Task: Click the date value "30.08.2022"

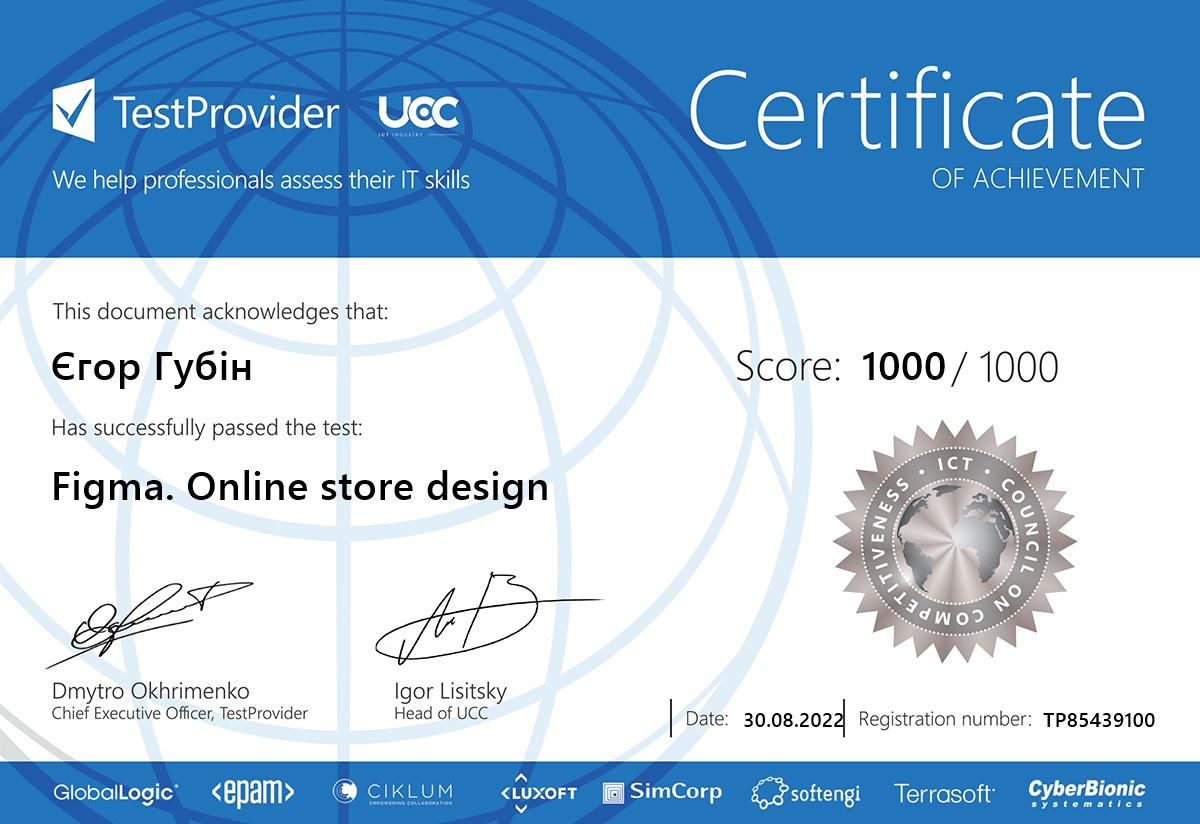Action: pos(794,719)
